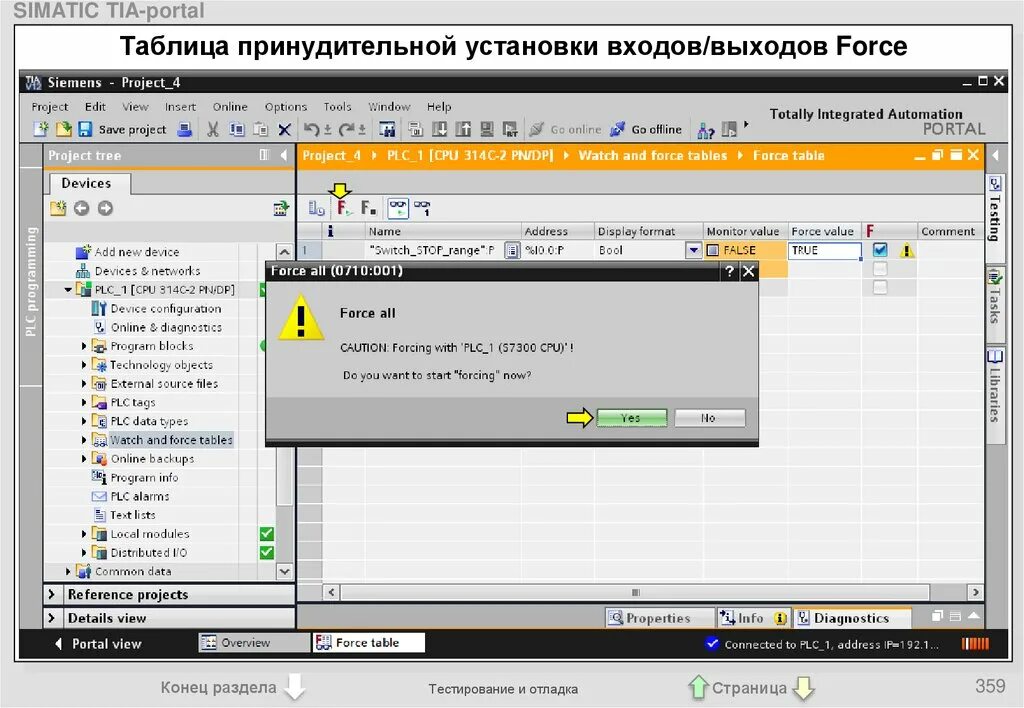Toggle the Local modules green checkmark
The image size is (1024, 708).
tap(266, 534)
